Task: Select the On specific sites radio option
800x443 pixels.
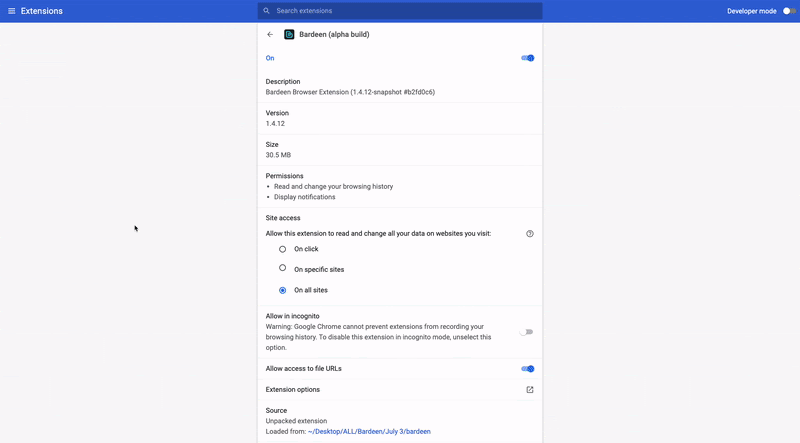Action: coord(282,268)
